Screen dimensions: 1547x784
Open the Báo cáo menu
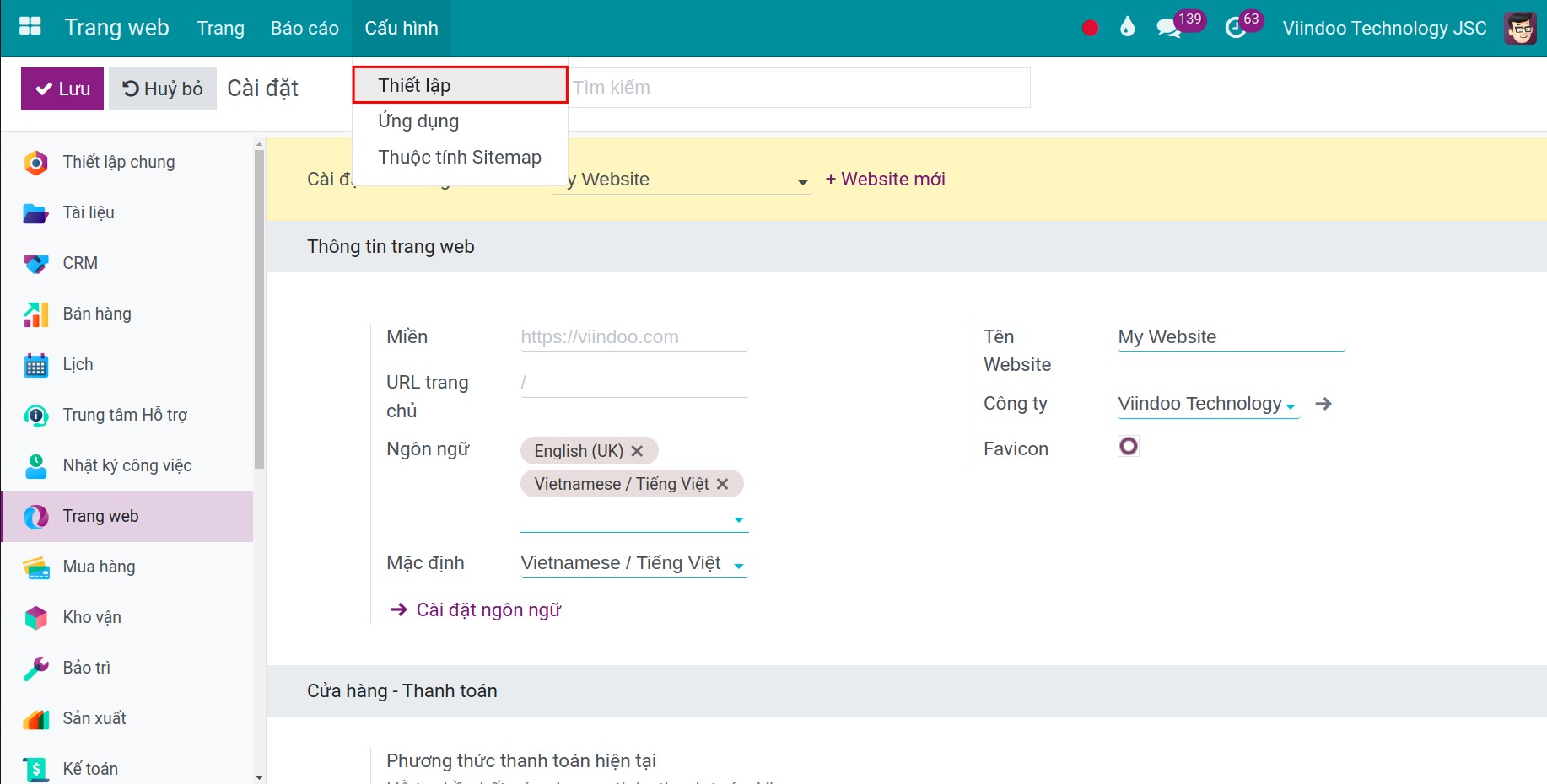pos(304,27)
